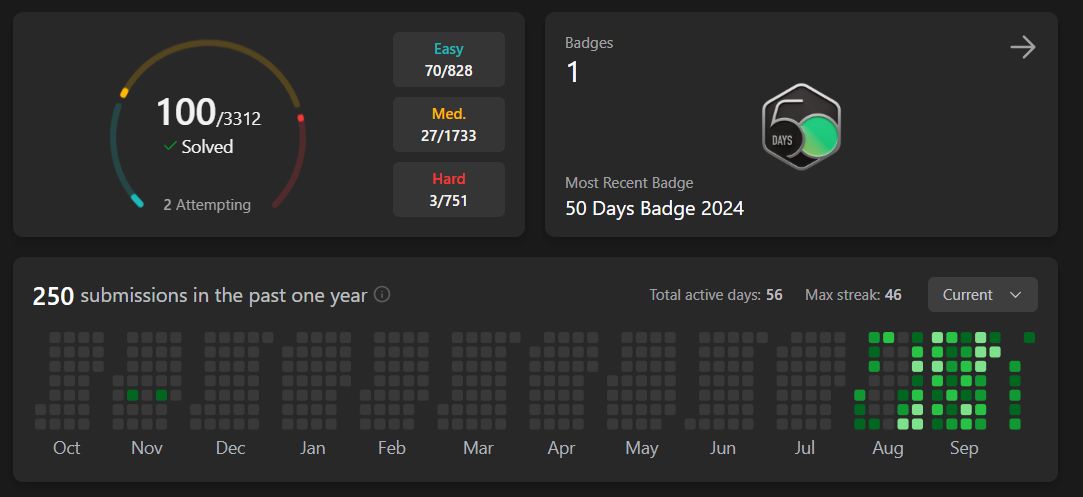Click the first green November heatmap cell
The image size is (1083, 497).
(133, 395)
